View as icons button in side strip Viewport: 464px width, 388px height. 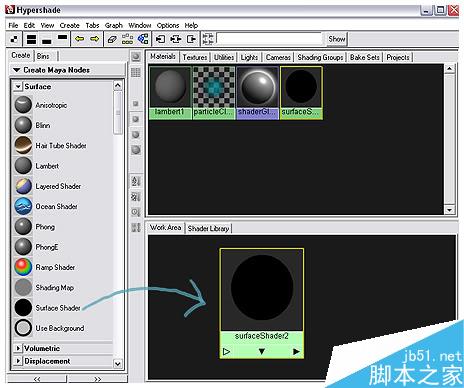click(x=136, y=57)
